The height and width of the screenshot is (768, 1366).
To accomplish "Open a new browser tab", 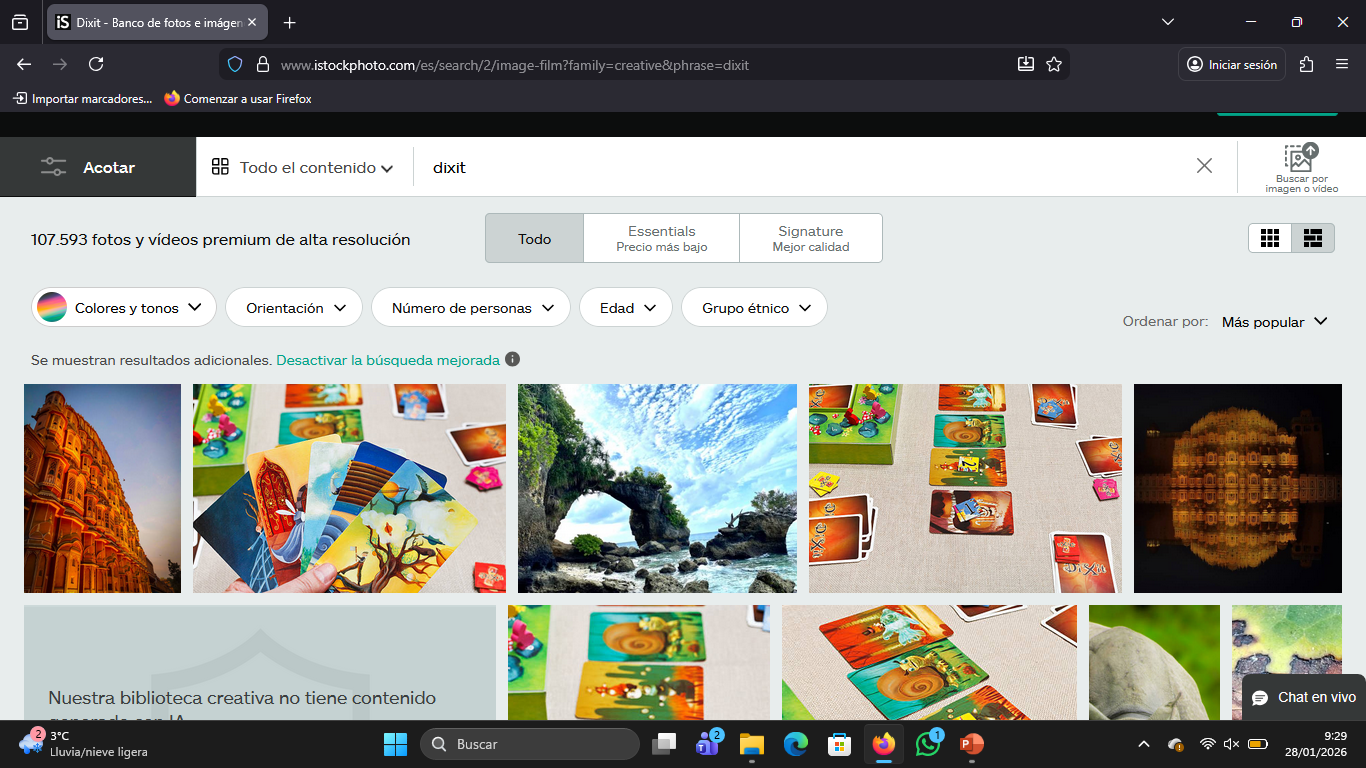I will coord(289,22).
